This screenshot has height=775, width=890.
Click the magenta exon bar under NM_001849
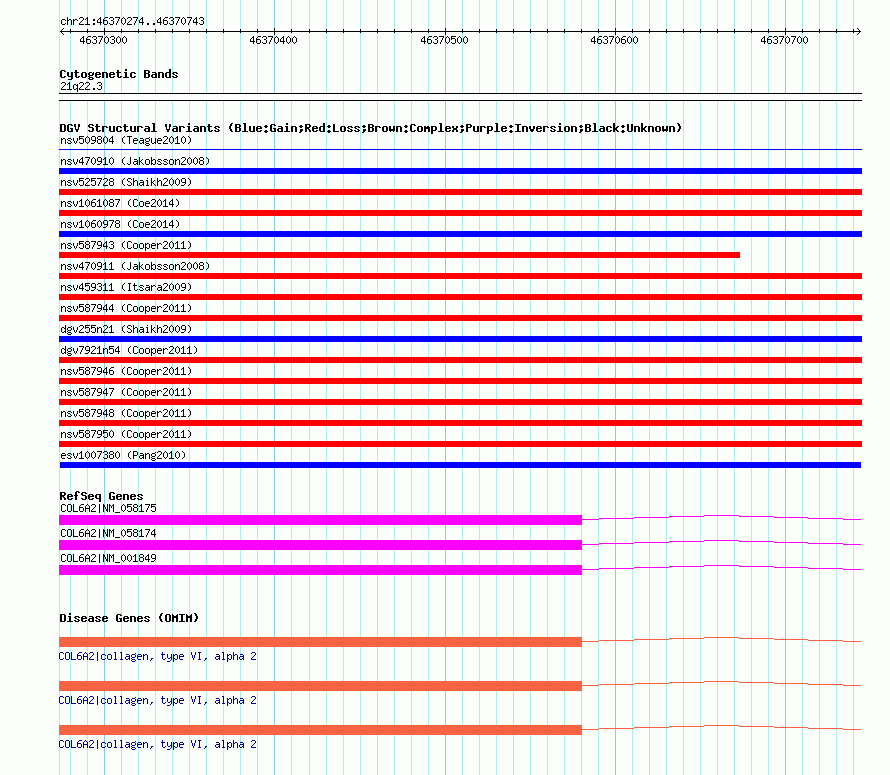pos(321,569)
